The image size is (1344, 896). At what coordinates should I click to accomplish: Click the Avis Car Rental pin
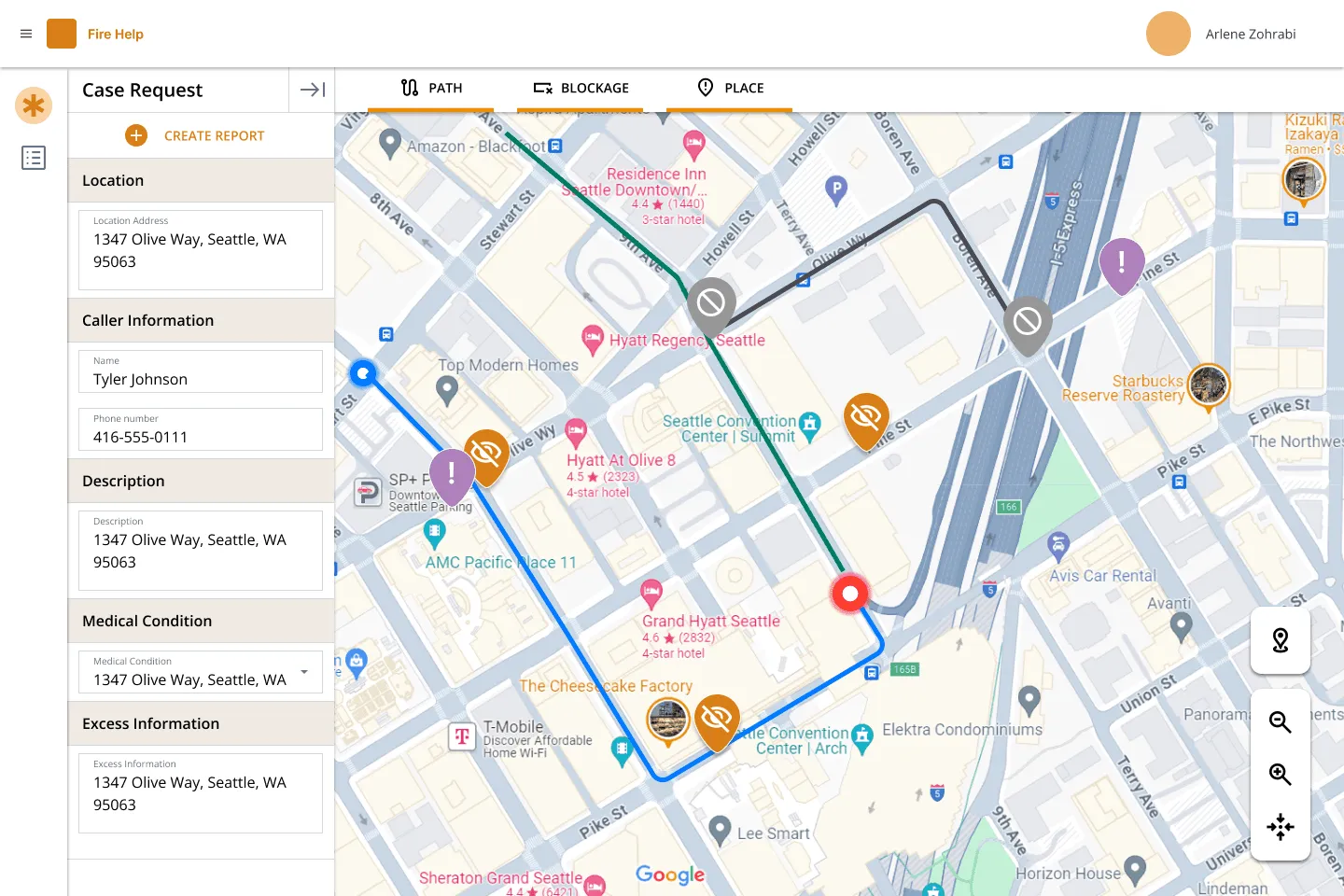[x=1058, y=546]
